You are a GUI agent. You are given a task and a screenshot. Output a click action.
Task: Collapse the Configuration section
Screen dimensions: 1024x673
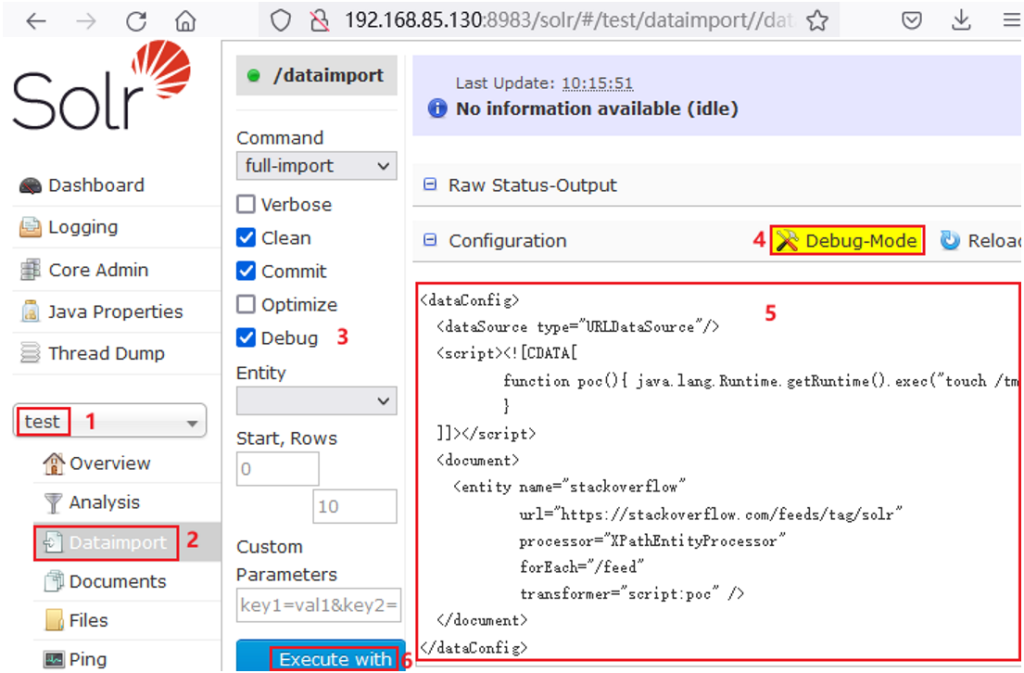point(430,240)
